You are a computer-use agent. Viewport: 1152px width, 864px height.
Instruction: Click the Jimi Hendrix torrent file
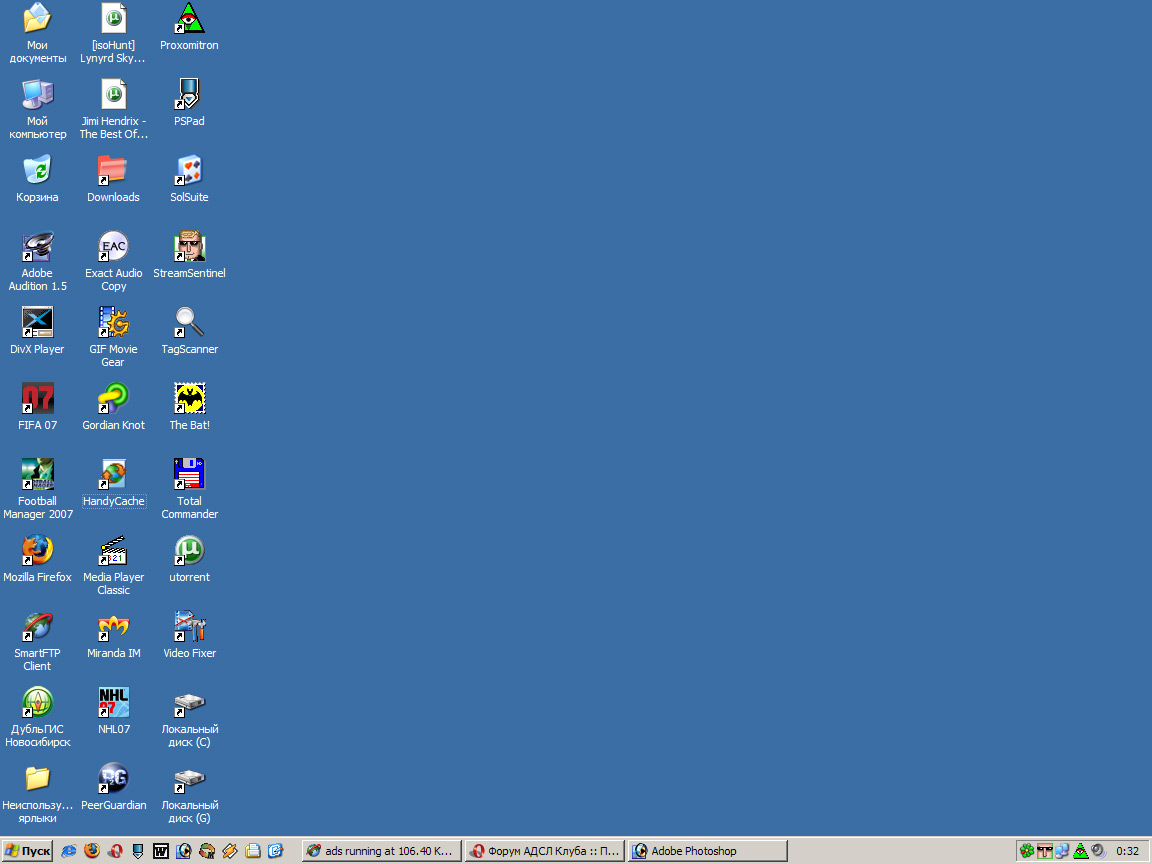tap(113, 95)
